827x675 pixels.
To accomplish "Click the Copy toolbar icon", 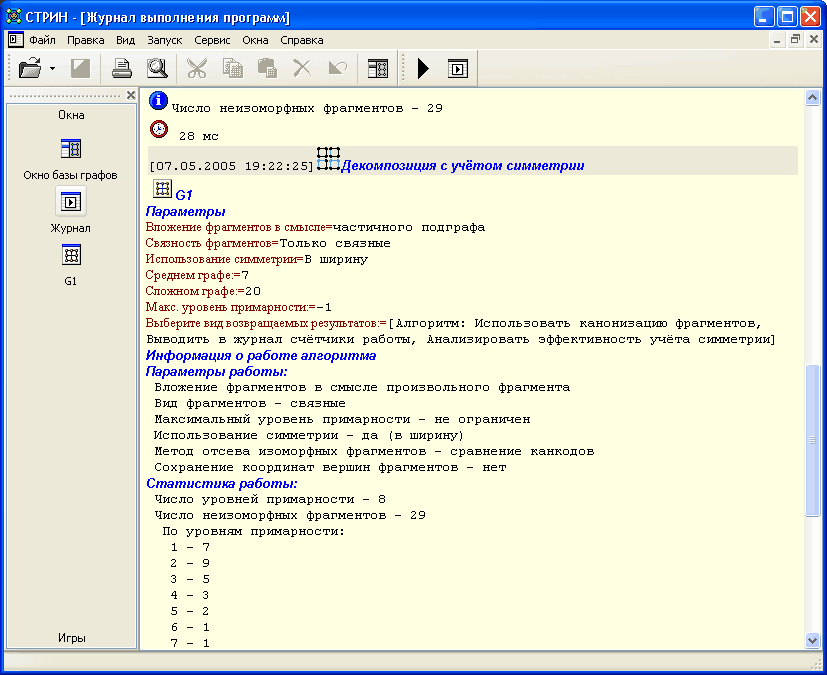I will coord(233,69).
